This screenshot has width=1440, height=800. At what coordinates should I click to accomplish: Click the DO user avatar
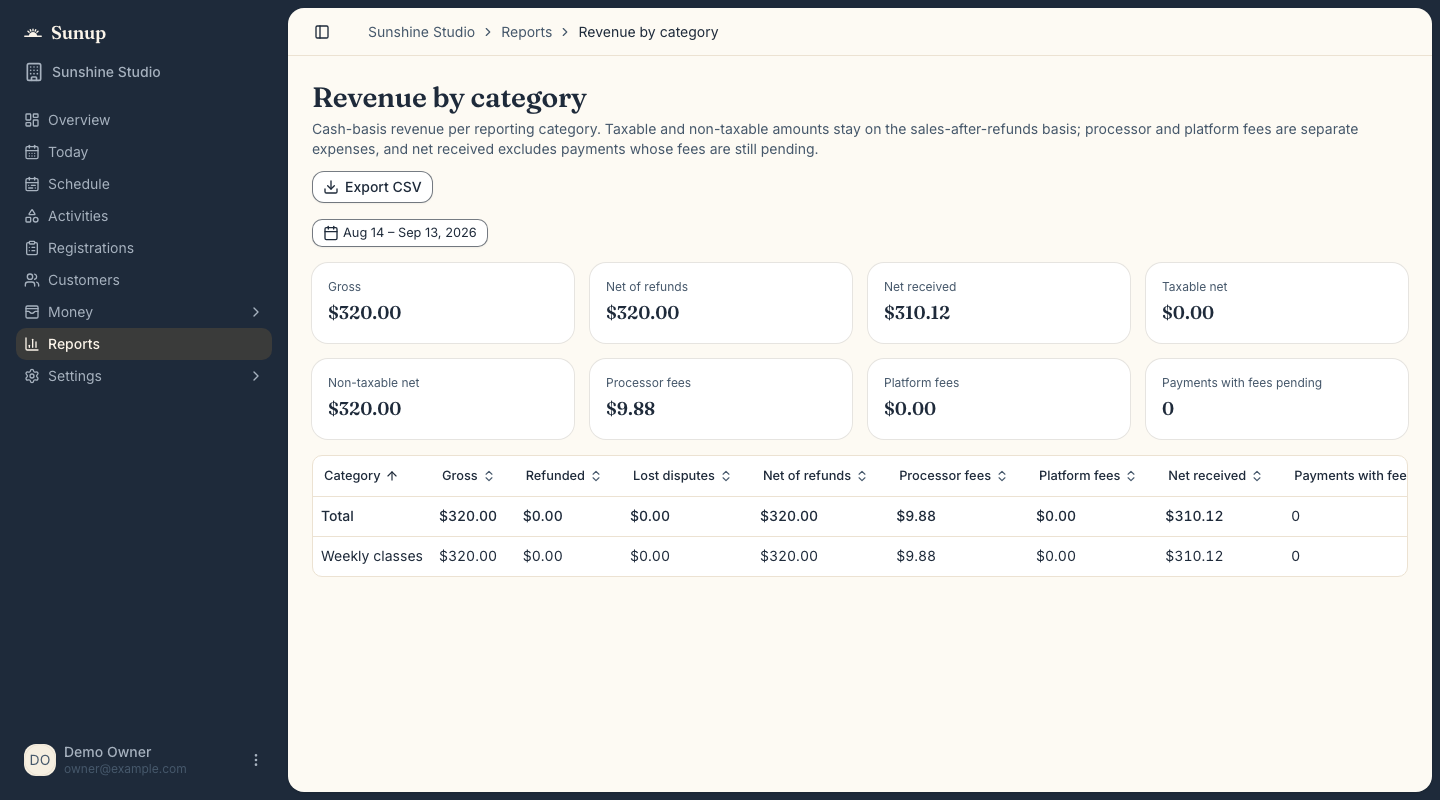[40, 760]
